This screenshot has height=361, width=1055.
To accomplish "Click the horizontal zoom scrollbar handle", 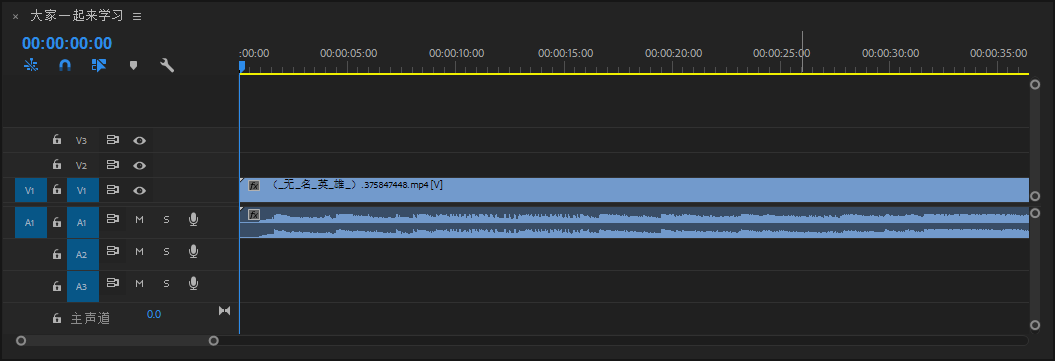I will click(117, 341).
